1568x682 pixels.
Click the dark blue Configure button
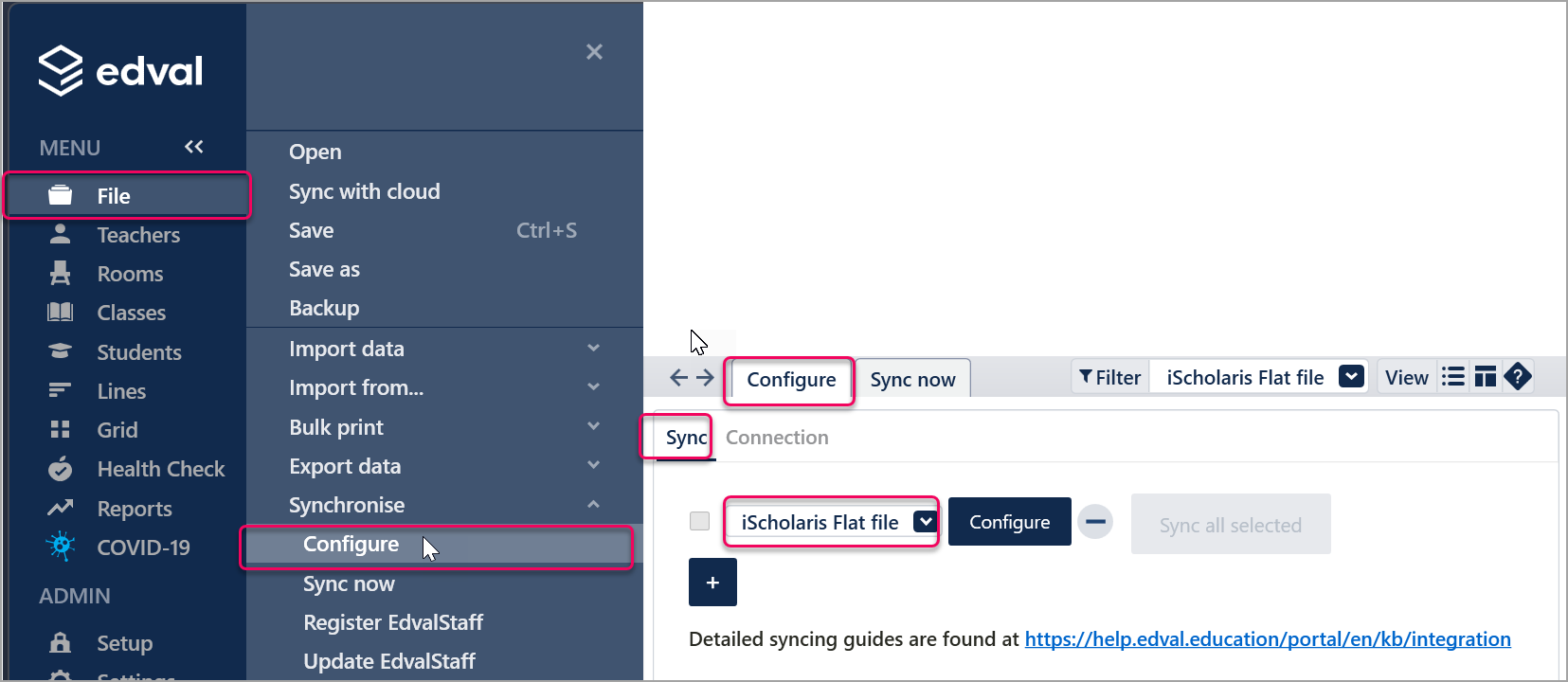[x=1010, y=522]
